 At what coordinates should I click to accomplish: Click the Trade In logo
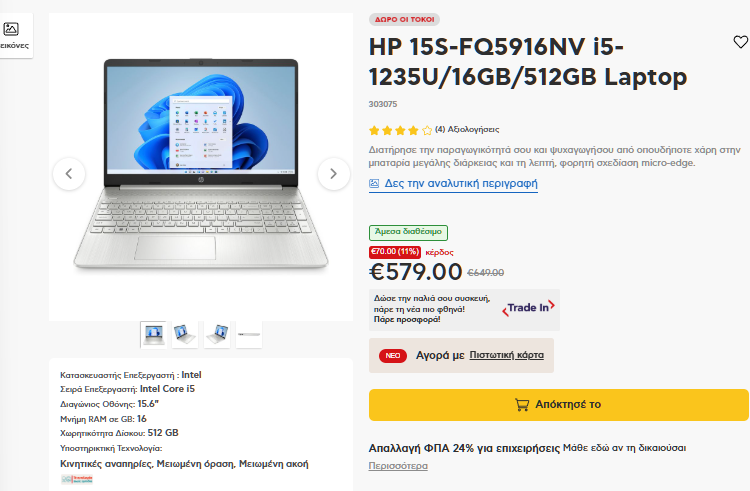point(529,307)
